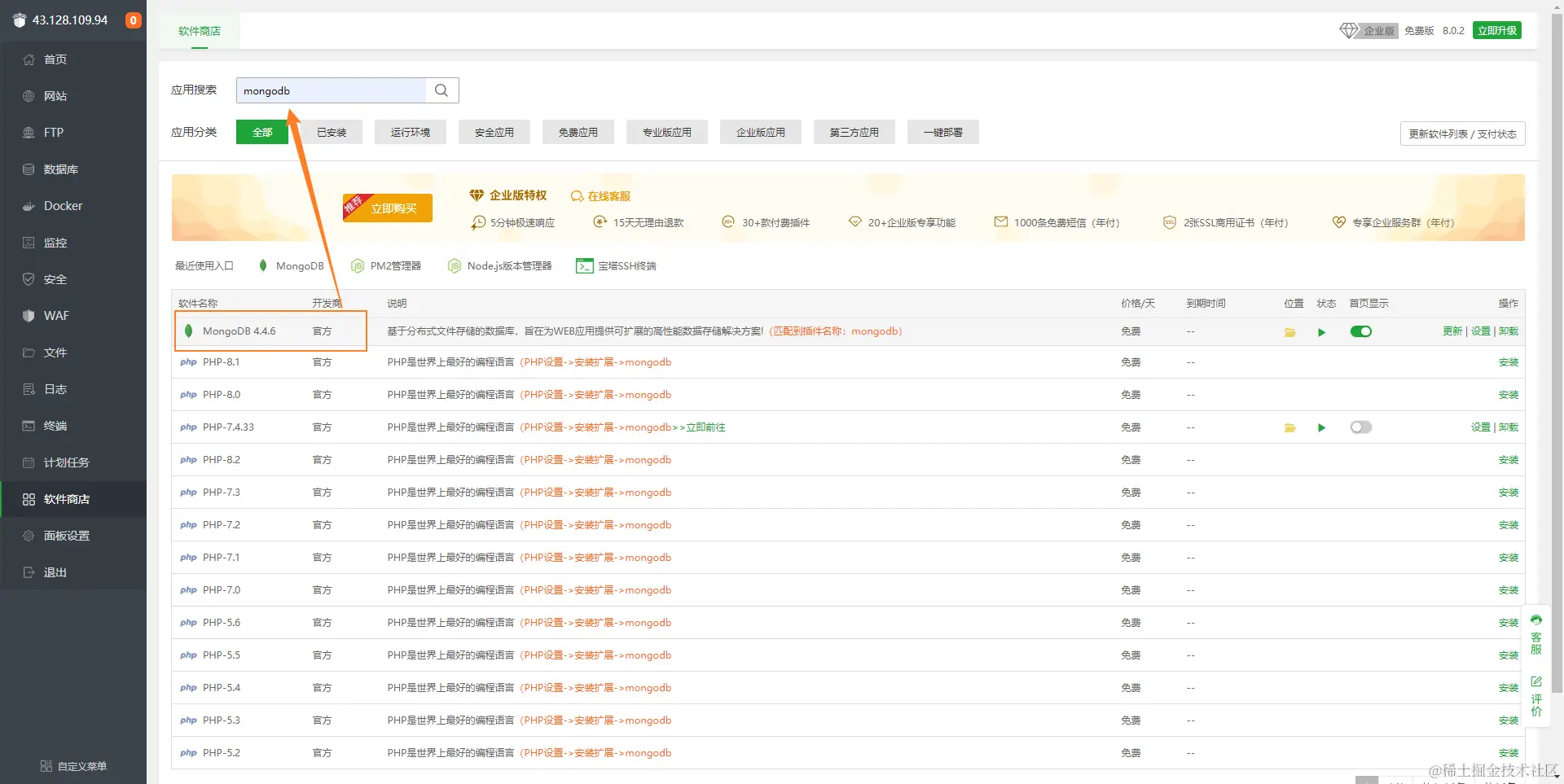Click PHP-7.2 software name
The width and height of the screenshot is (1564, 784).
(x=222, y=525)
